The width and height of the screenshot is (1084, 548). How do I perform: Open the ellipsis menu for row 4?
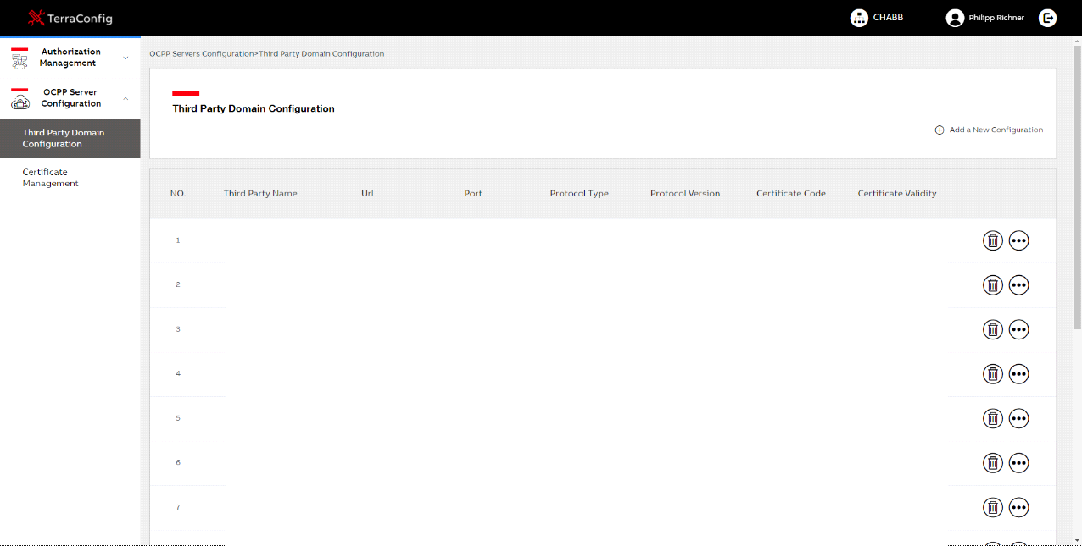click(1018, 374)
